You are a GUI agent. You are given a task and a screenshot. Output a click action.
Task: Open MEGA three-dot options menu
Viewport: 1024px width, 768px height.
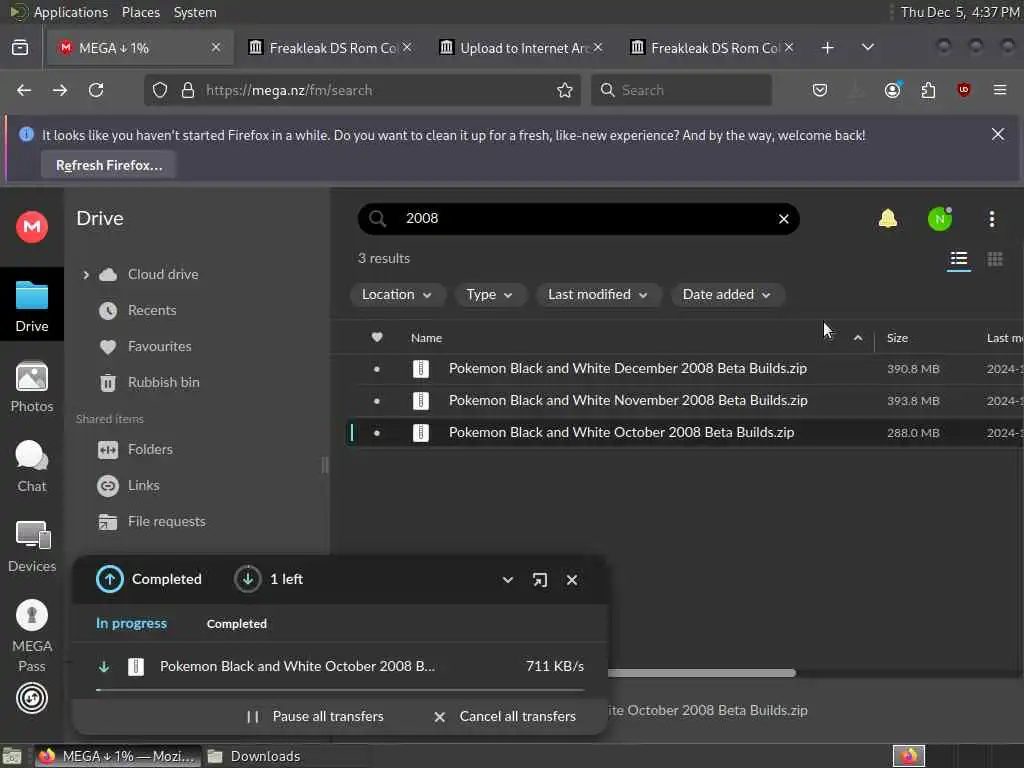click(x=991, y=219)
